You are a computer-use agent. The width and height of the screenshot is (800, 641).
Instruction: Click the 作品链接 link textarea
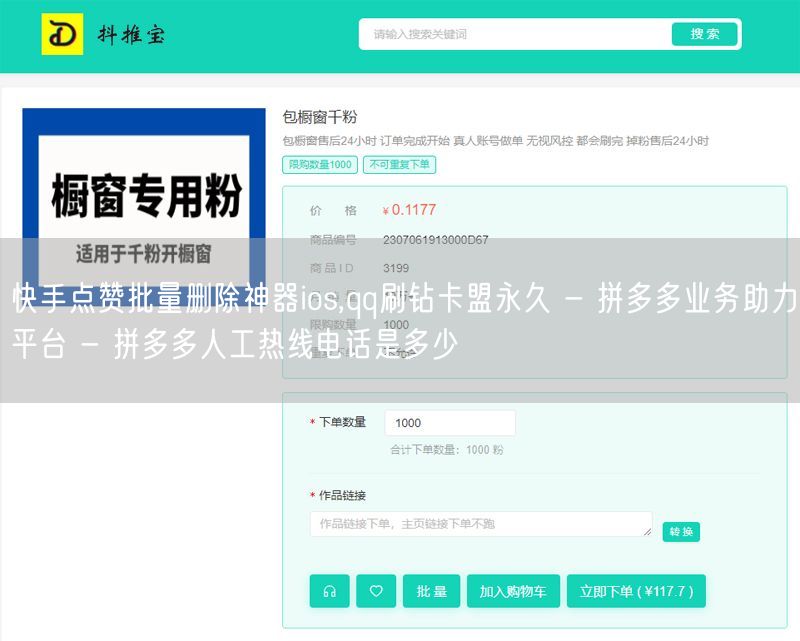click(x=481, y=524)
